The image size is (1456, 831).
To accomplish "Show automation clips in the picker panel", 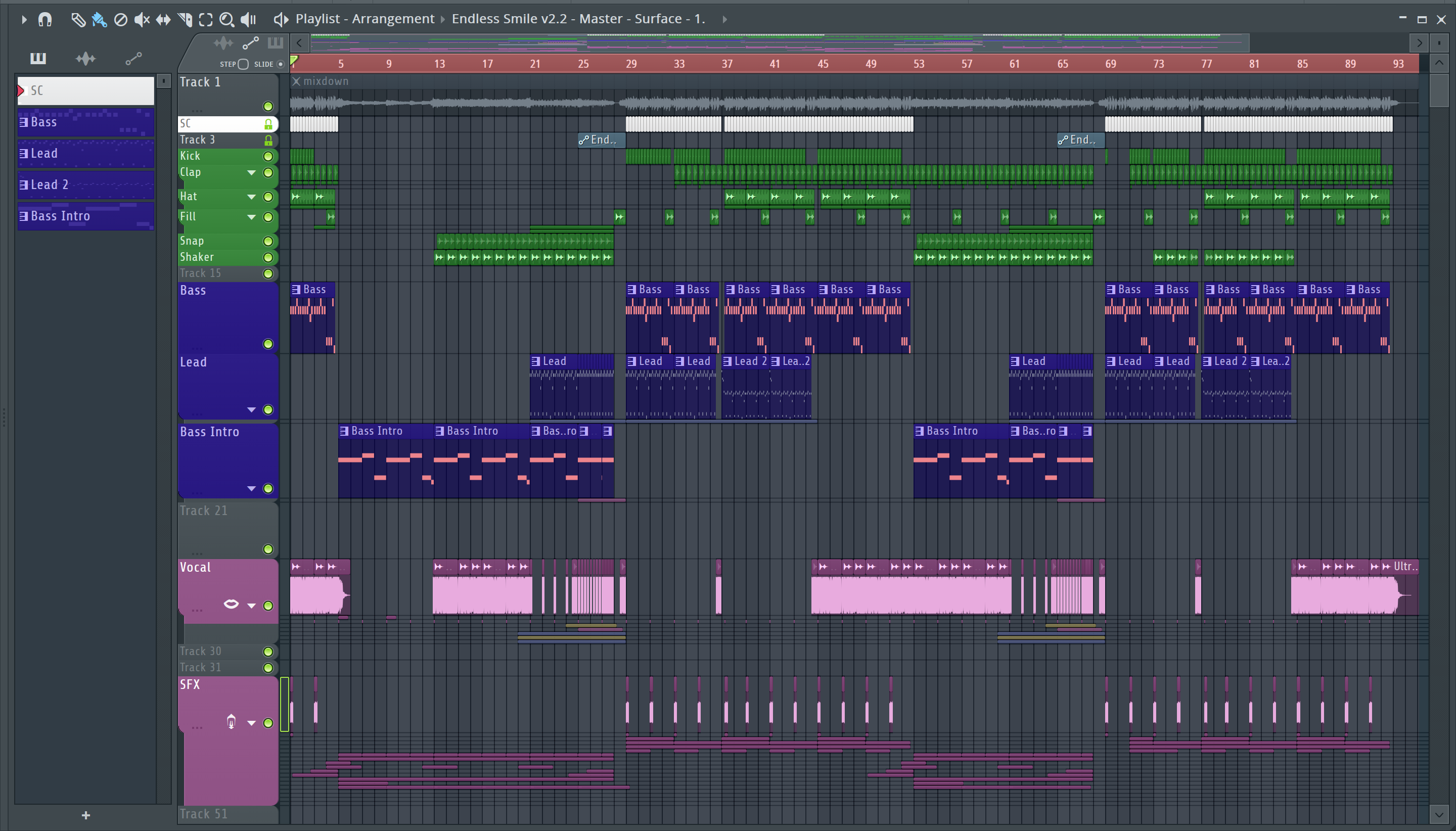I will tap(133, 58).
